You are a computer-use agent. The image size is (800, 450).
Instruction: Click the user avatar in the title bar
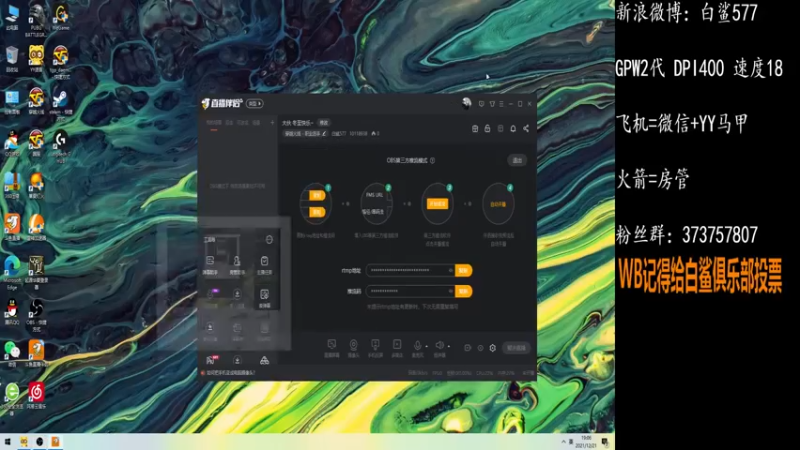[466, 103]
